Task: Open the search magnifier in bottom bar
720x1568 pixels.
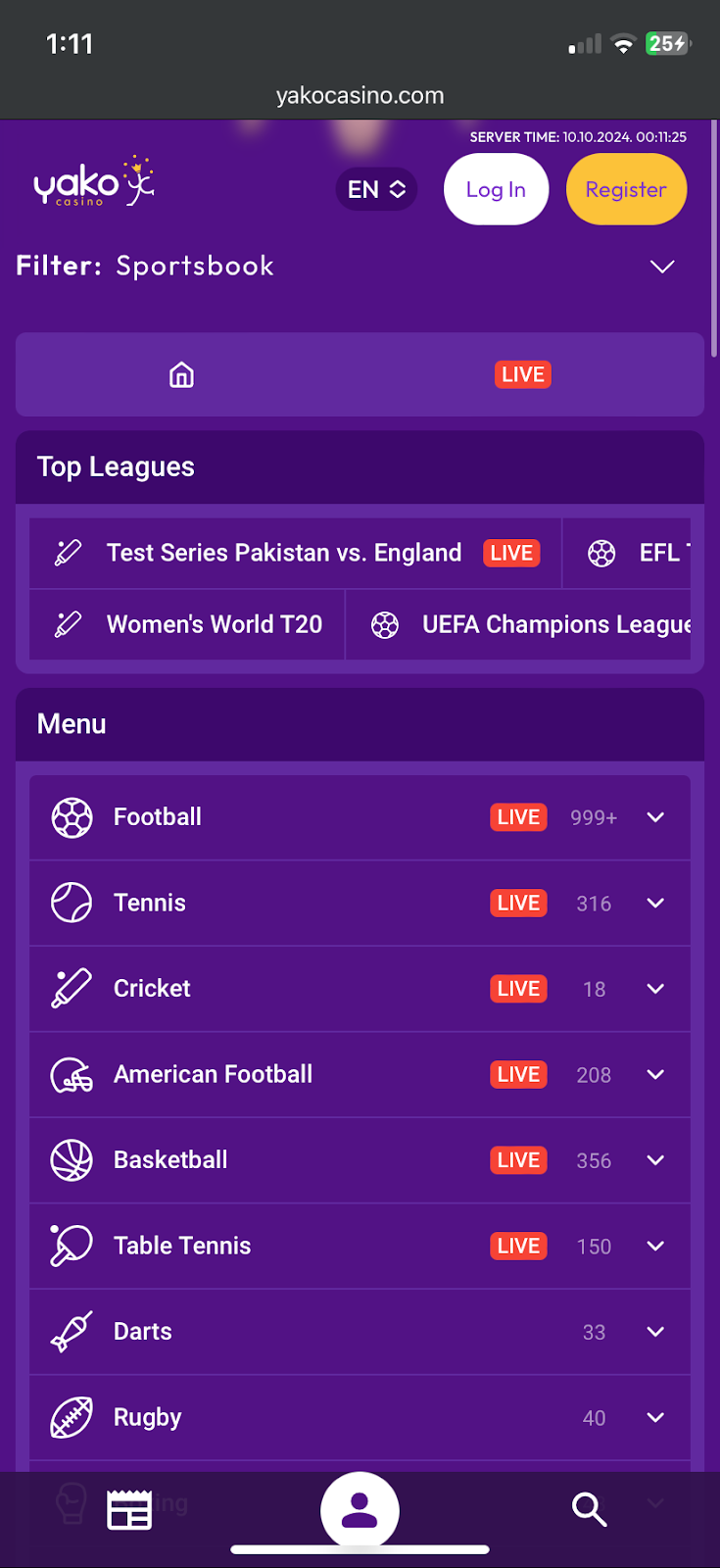Action: (x=589, y=1510)
